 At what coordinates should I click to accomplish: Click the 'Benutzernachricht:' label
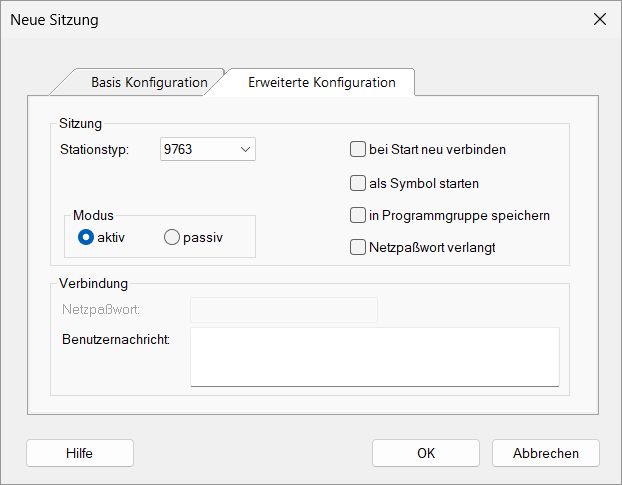tap(116, 340)
